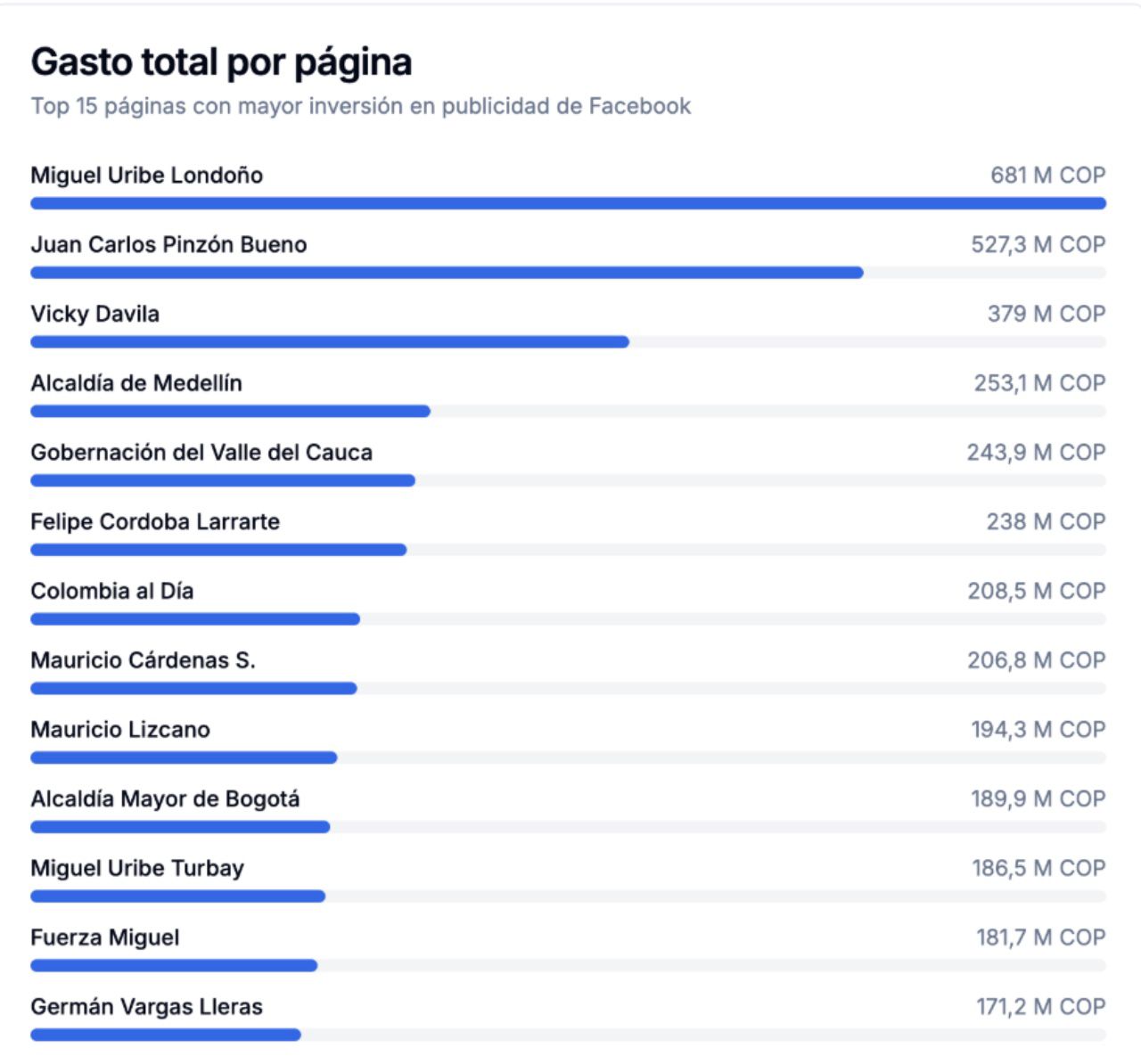This screenshot has height=1064, width=1141.
Task: Select the Mauricio Lizcano page name
Action: coord(120,730)
